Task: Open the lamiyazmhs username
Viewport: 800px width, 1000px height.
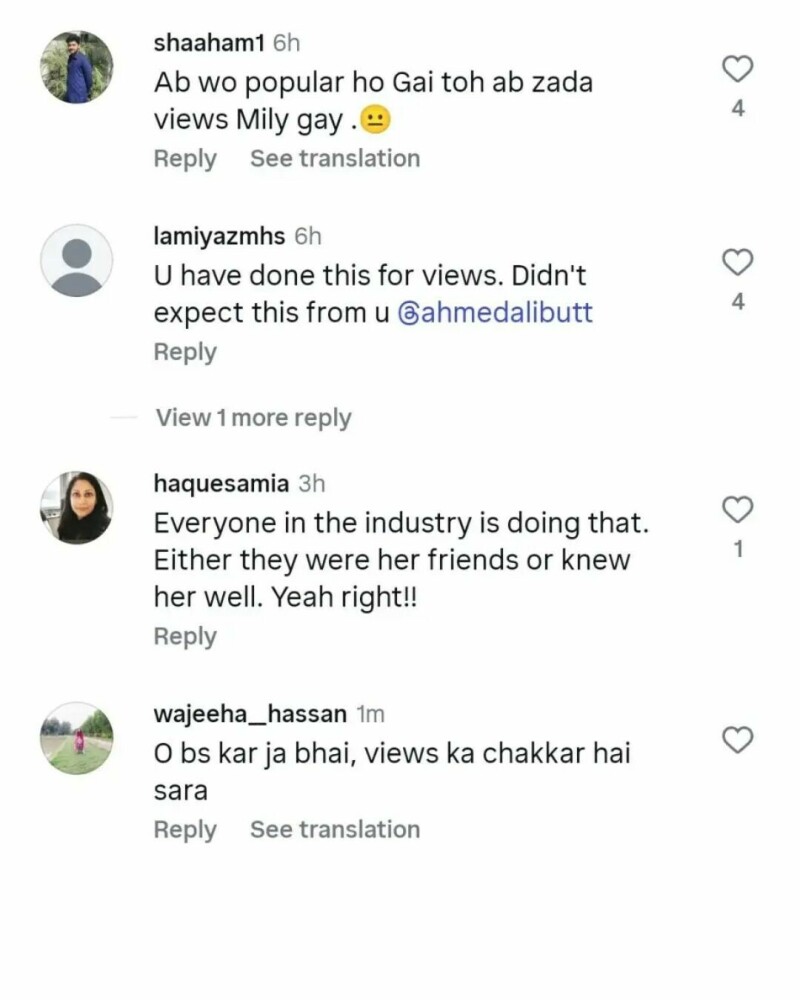Action: click(x=220, y=236)
